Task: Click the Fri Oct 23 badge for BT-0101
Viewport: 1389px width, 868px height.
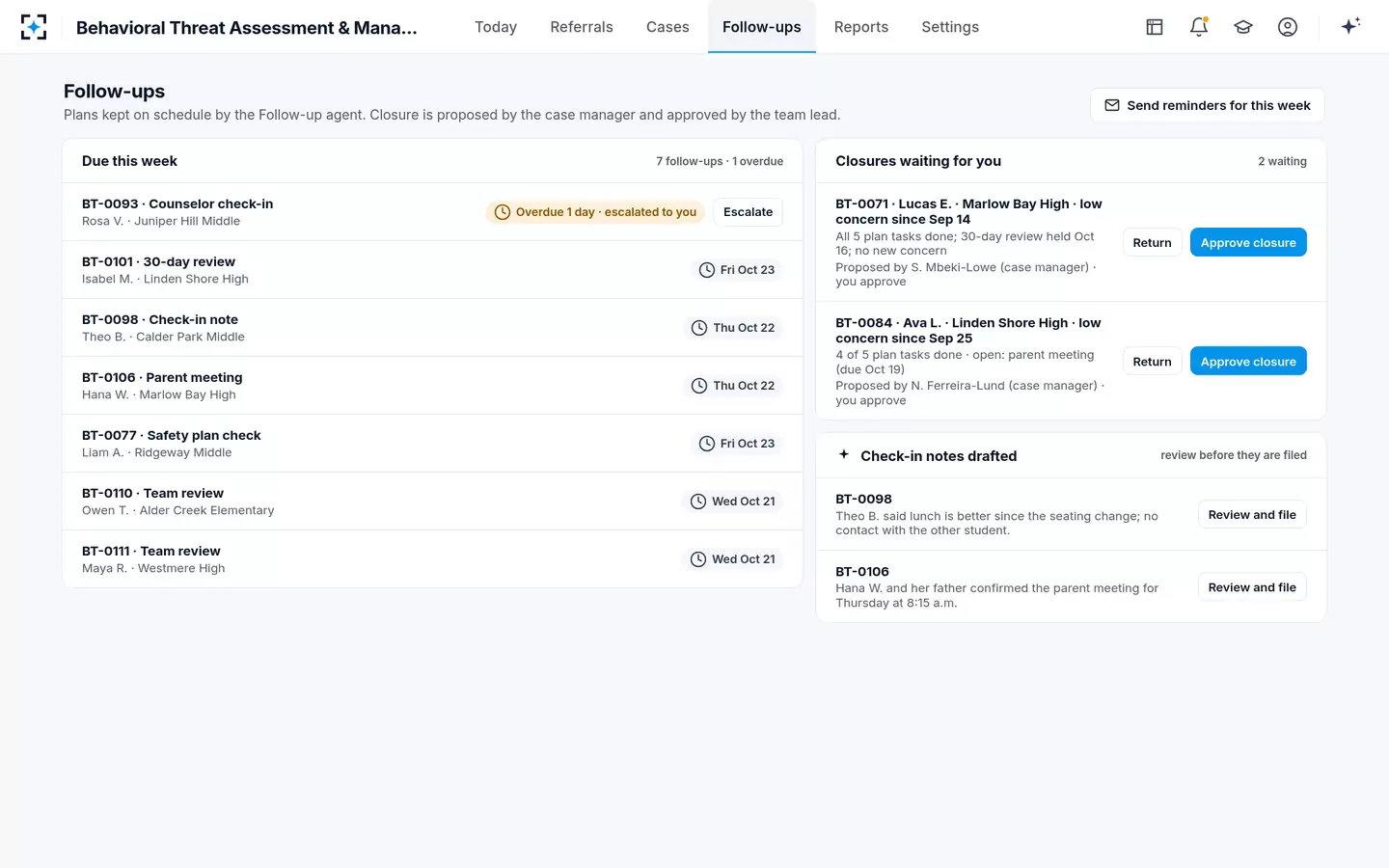Action: [737, 270]
